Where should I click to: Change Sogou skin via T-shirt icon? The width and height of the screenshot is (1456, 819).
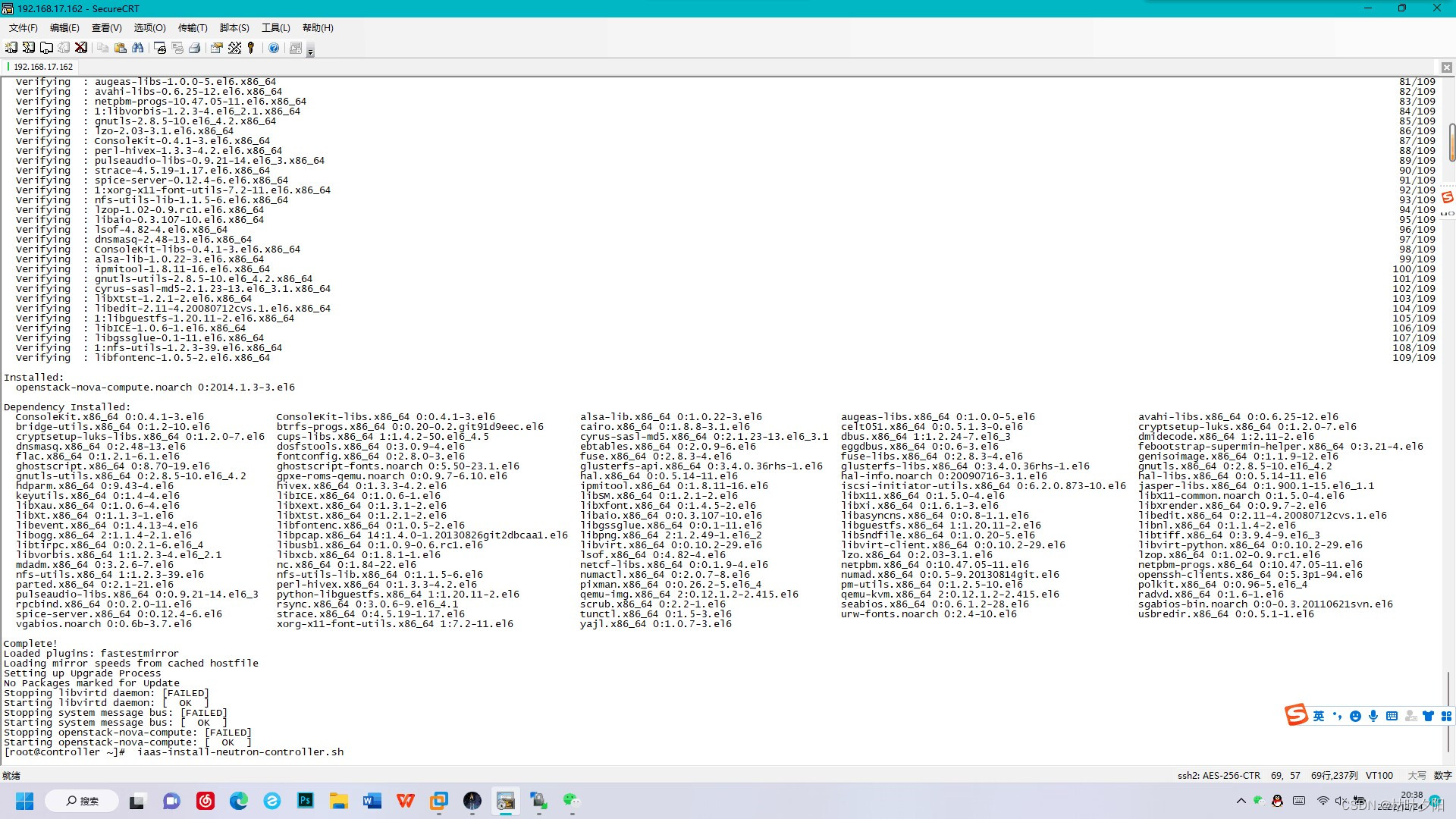(x=1428, y=716)
